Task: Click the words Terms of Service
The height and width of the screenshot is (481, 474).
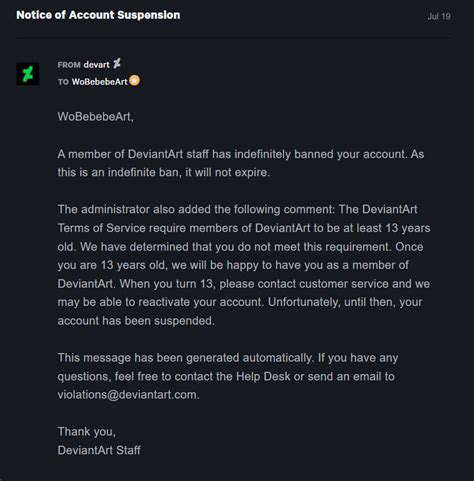Action: click(x=102, y=228)
